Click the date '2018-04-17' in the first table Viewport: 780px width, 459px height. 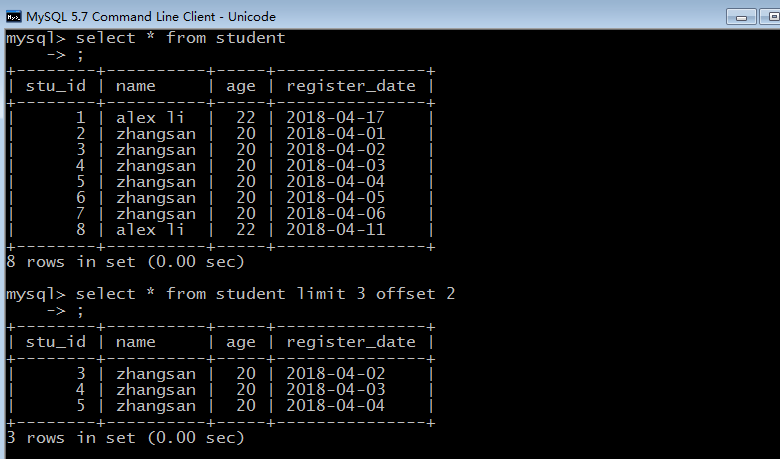point(335,117)
